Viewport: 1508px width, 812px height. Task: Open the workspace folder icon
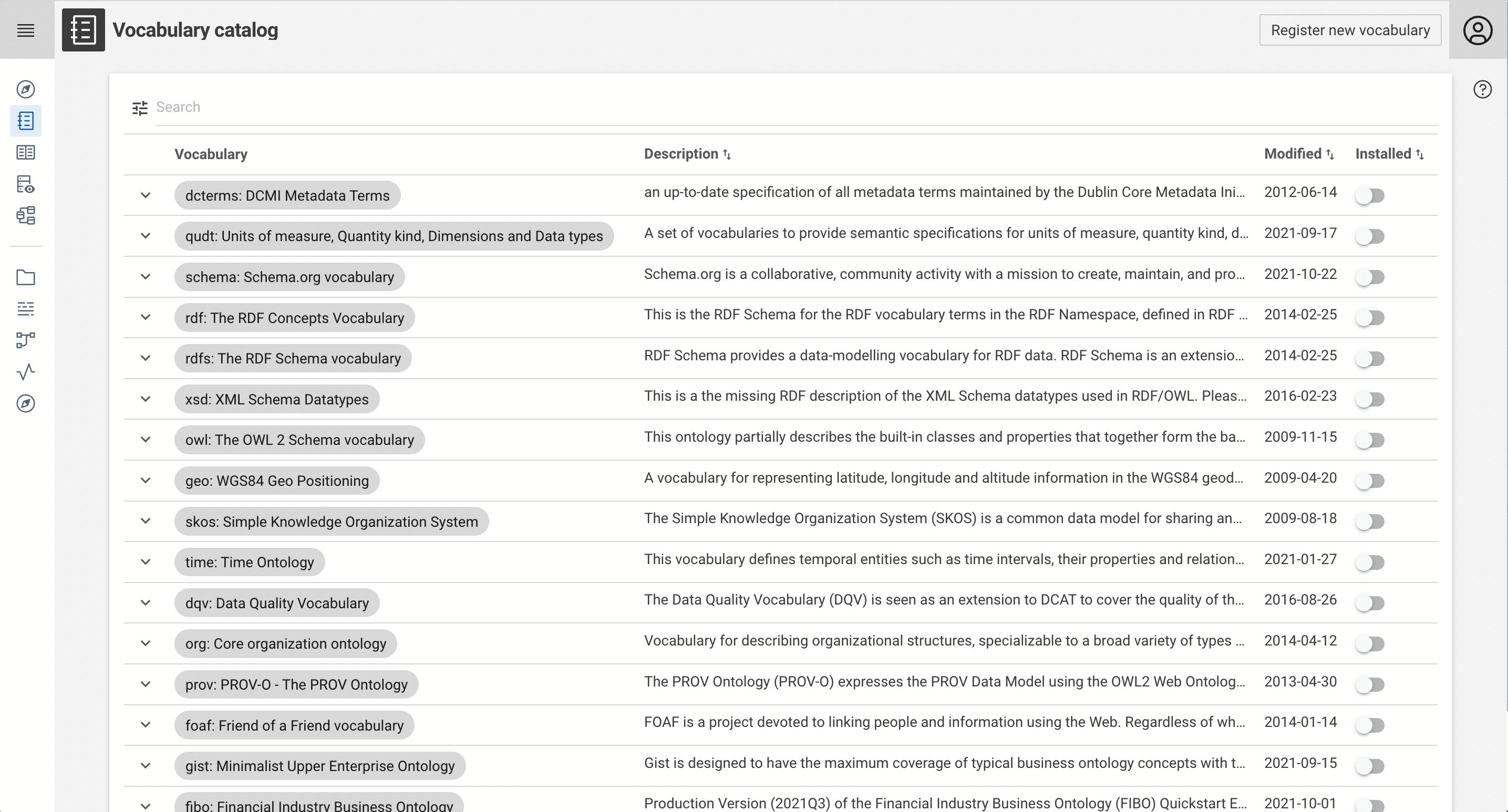pyautogui.click(x=26, y=277)
